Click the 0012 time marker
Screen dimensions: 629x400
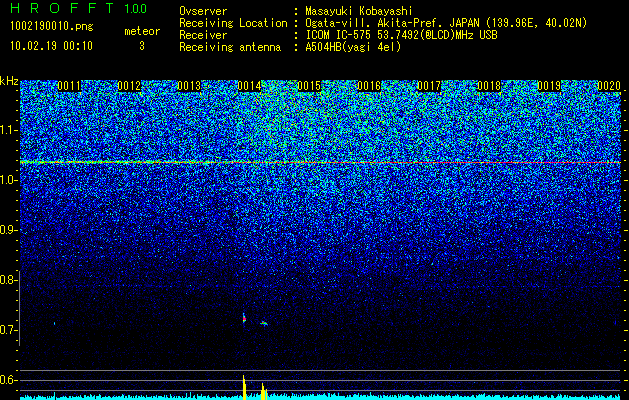point(129,86)
